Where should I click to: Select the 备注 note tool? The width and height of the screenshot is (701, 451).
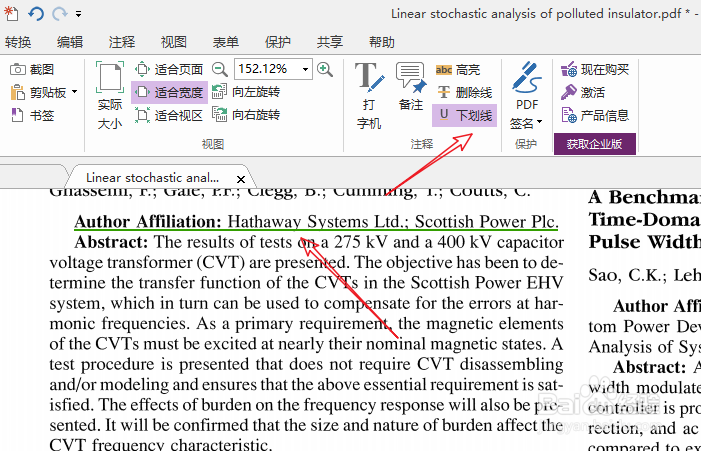(410, 87)
